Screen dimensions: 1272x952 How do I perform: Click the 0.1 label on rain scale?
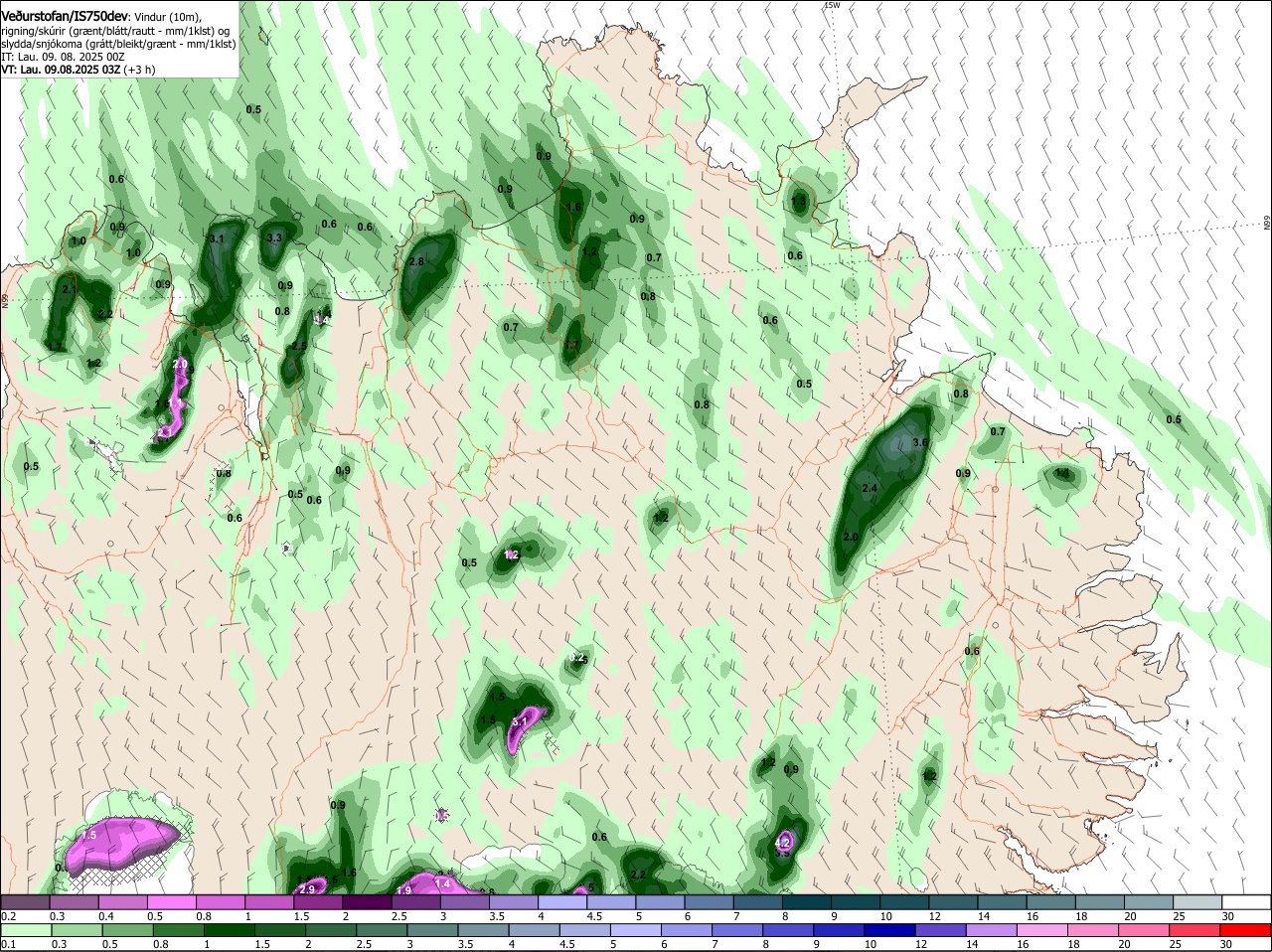[x=8, y=944]
